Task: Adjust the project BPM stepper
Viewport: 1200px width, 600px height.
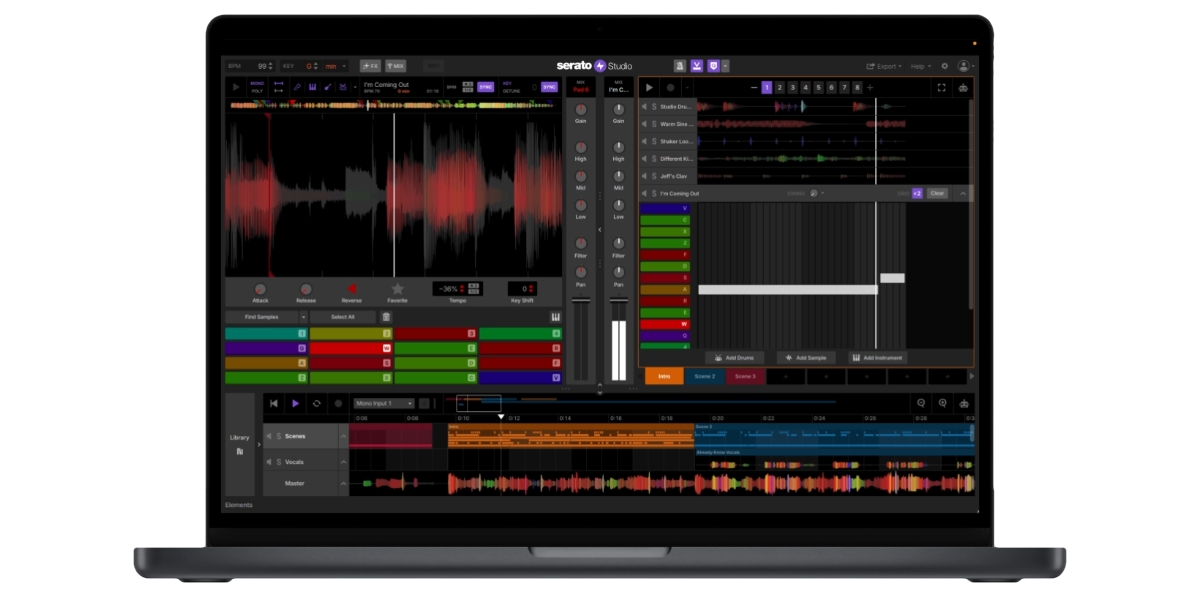Action: coord(270,66)
